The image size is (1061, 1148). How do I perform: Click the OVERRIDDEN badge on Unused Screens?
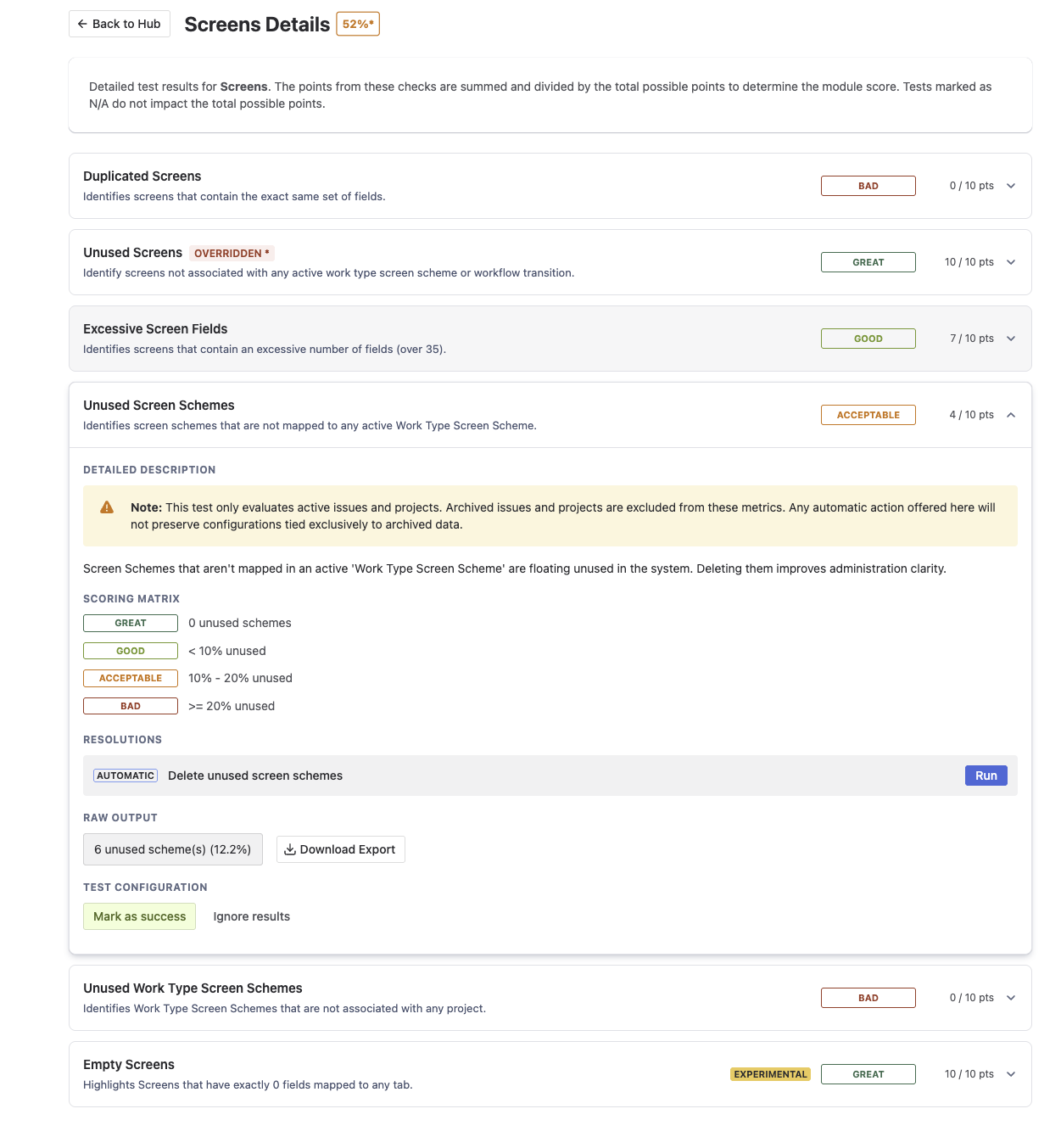click(x=232, y=253)
